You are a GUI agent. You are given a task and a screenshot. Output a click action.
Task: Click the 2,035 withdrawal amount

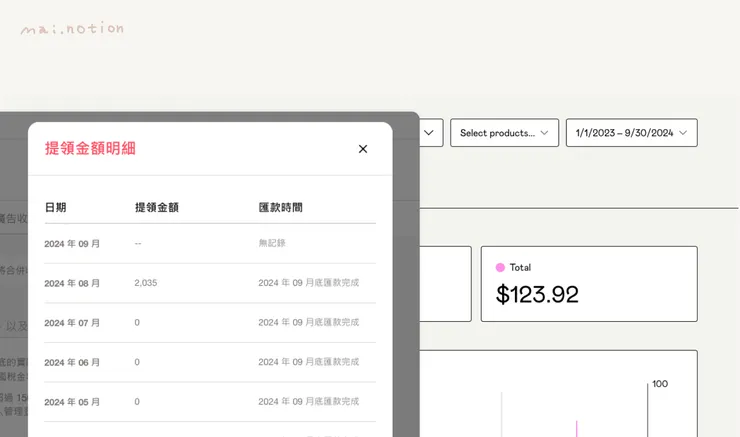click(x=146, y=283)
